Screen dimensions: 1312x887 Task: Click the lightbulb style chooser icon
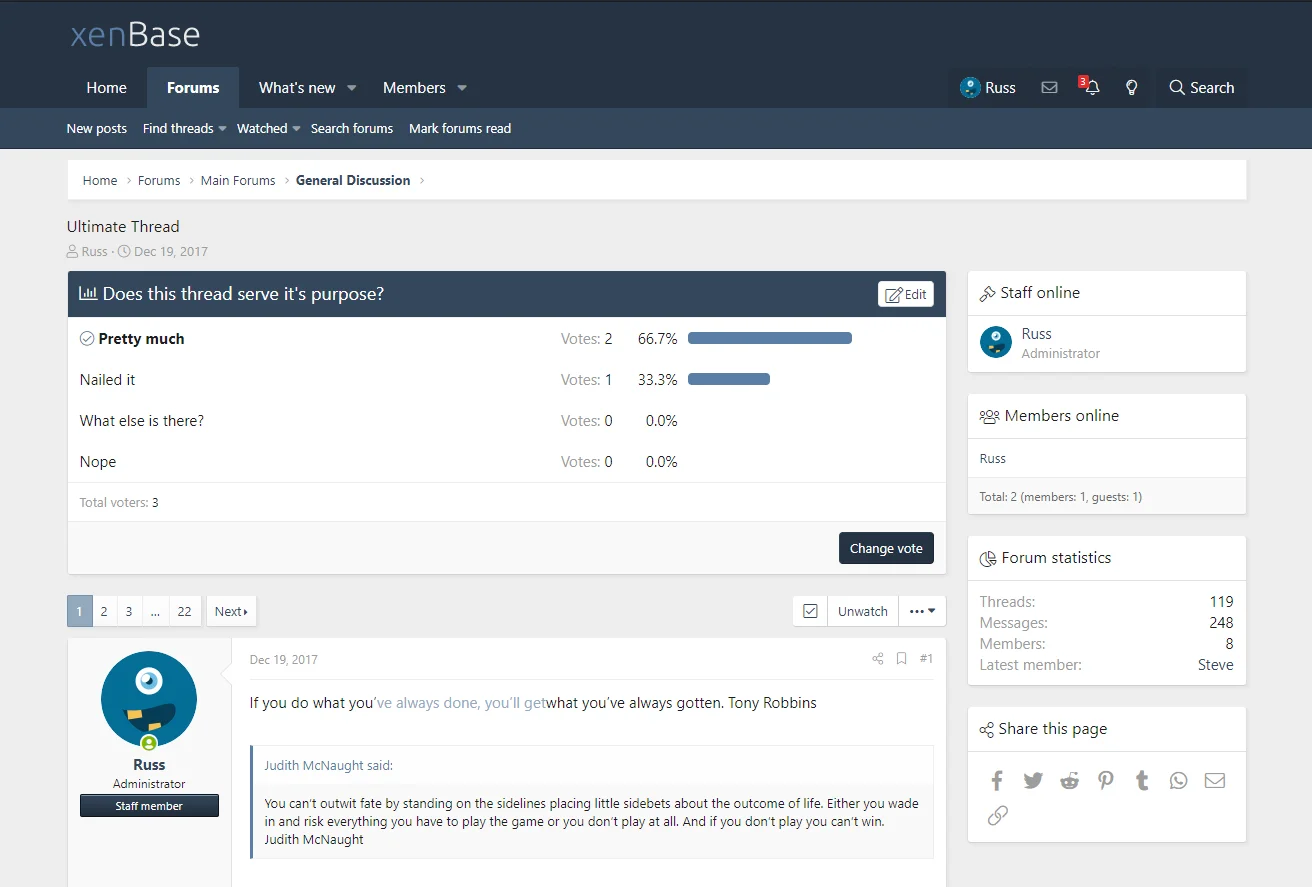[1132, 88]
